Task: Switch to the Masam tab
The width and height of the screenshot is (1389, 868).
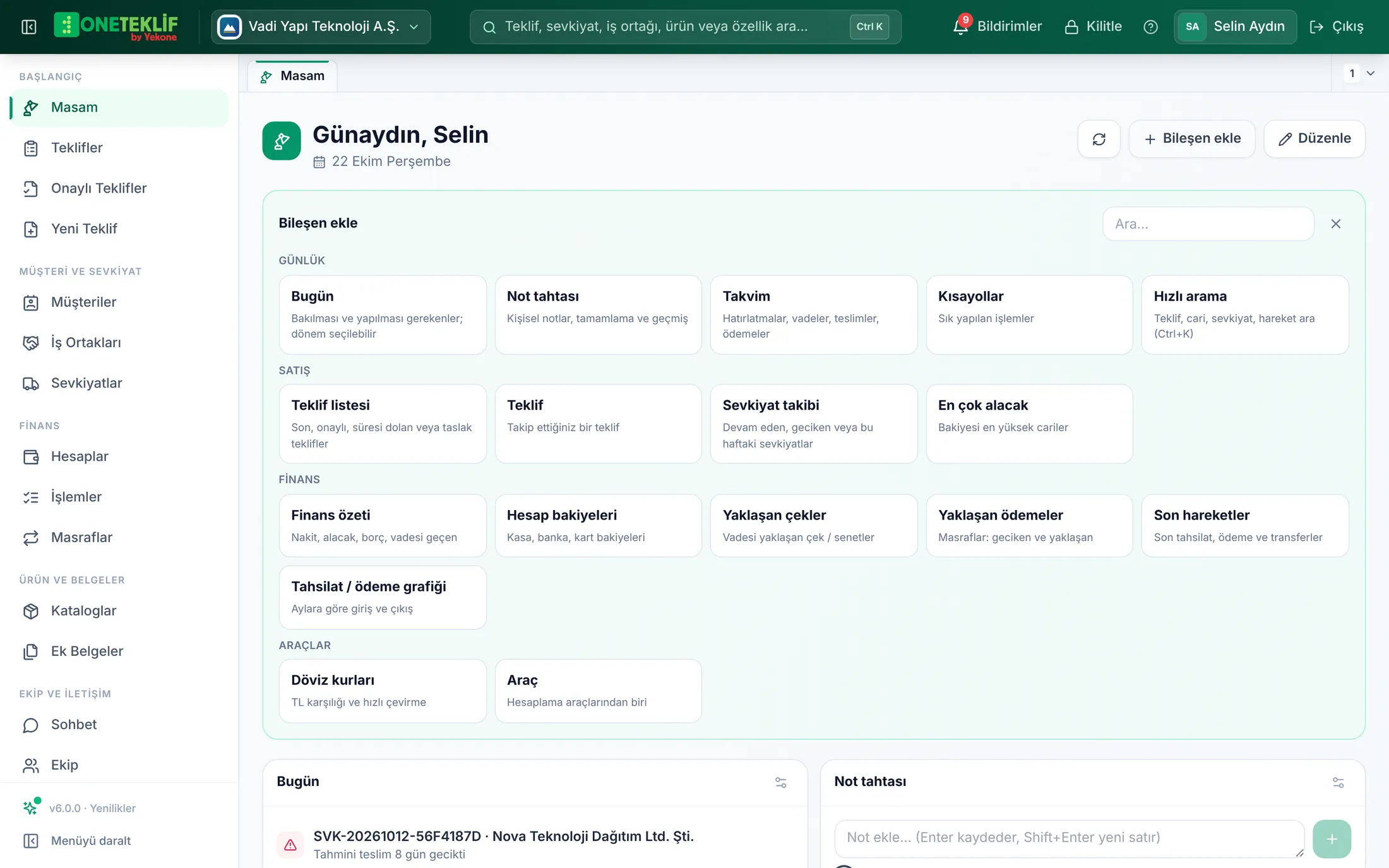Action: pos(292,76)
